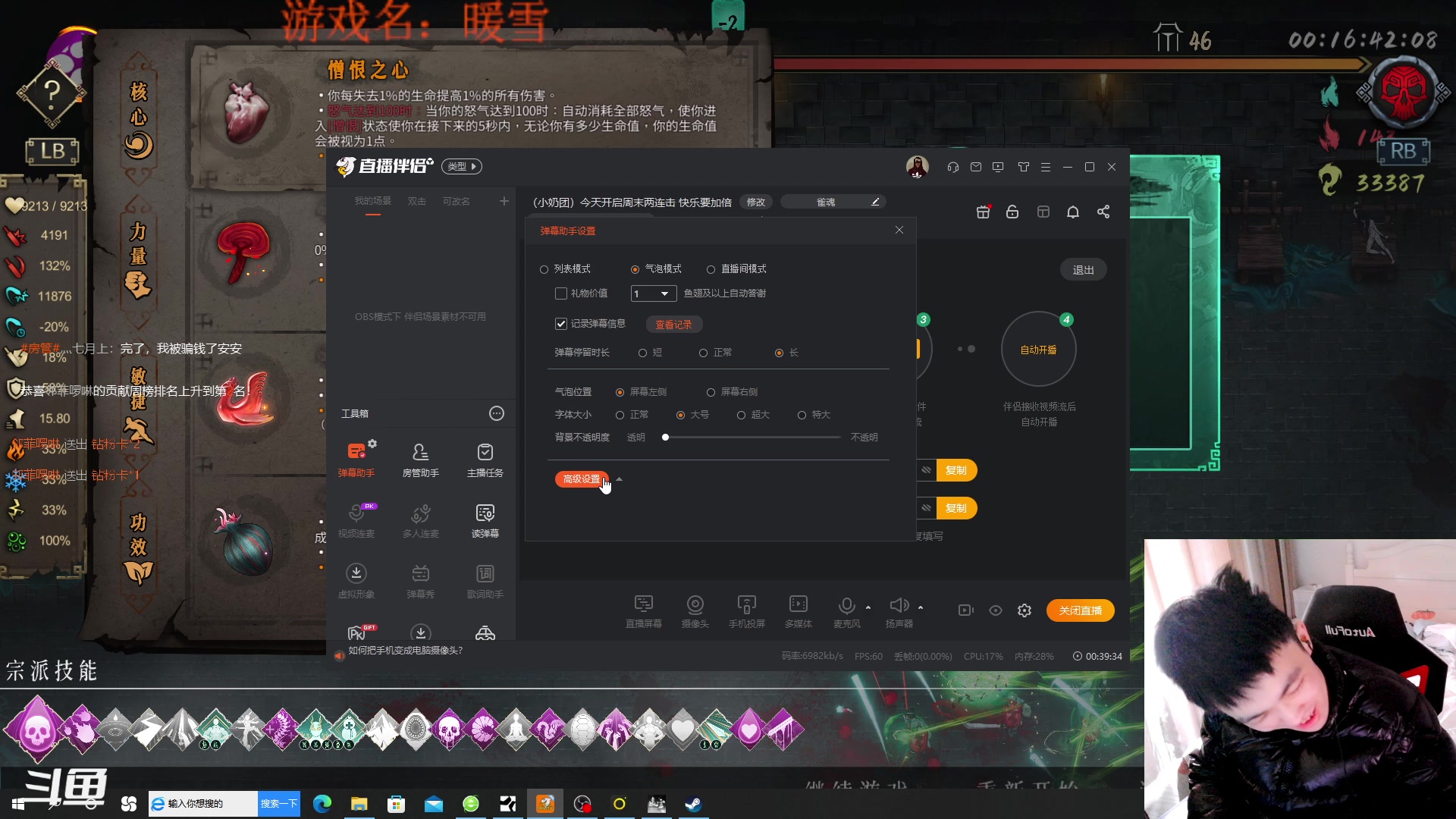This screenshot has width=1456, height=819.
Task: Click 查看记录 button
Action: 673,325
